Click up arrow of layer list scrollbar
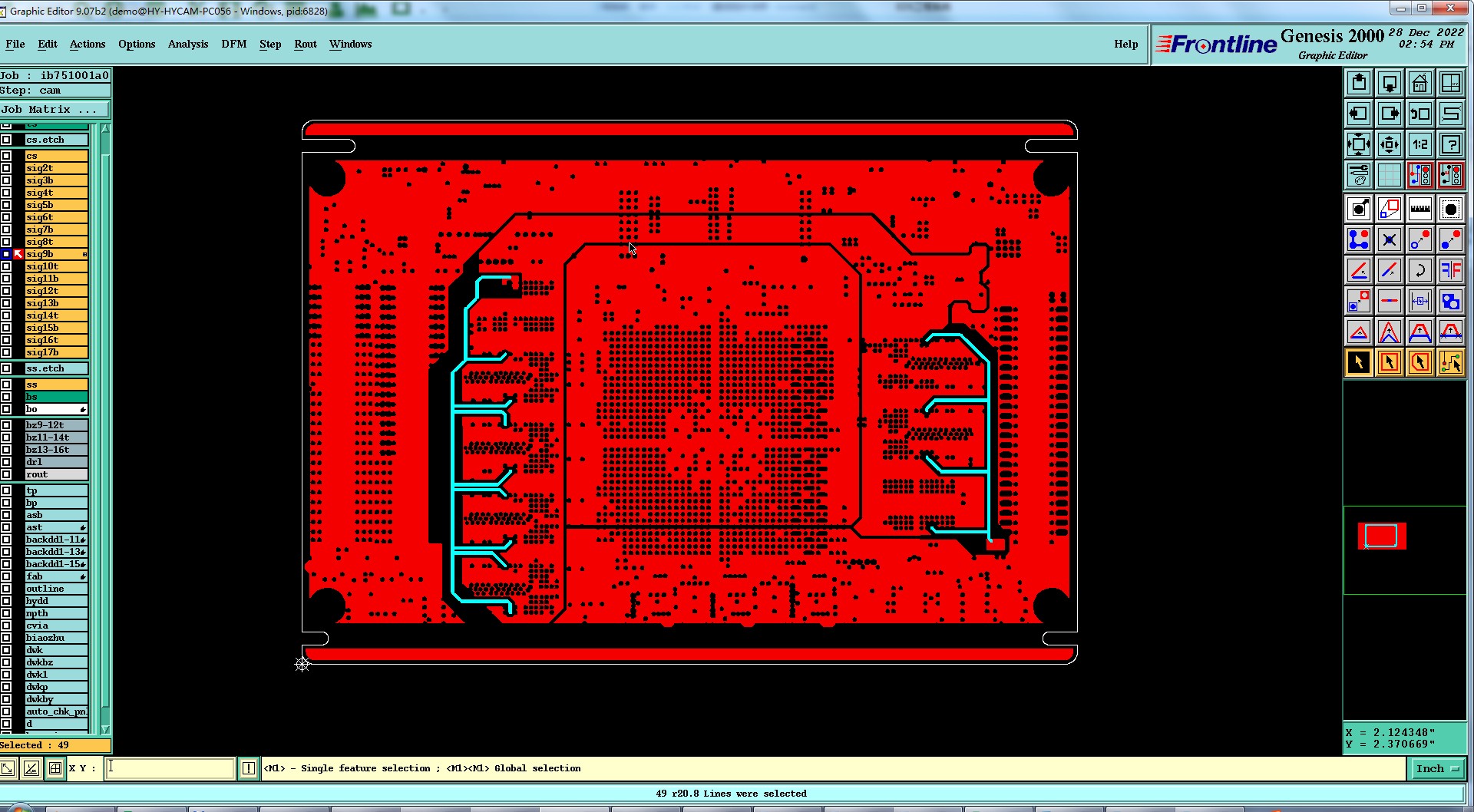The image size is (1474, 812). click(105, 129)
